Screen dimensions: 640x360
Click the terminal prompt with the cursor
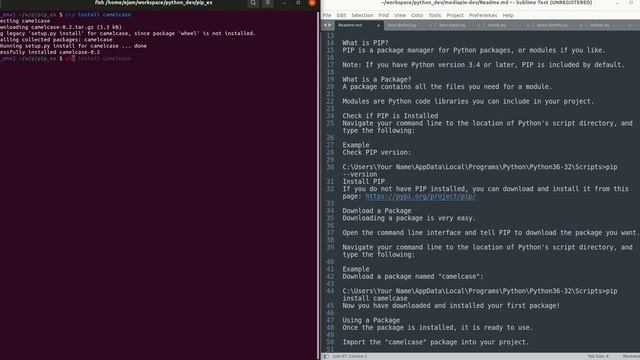(65, 59)
